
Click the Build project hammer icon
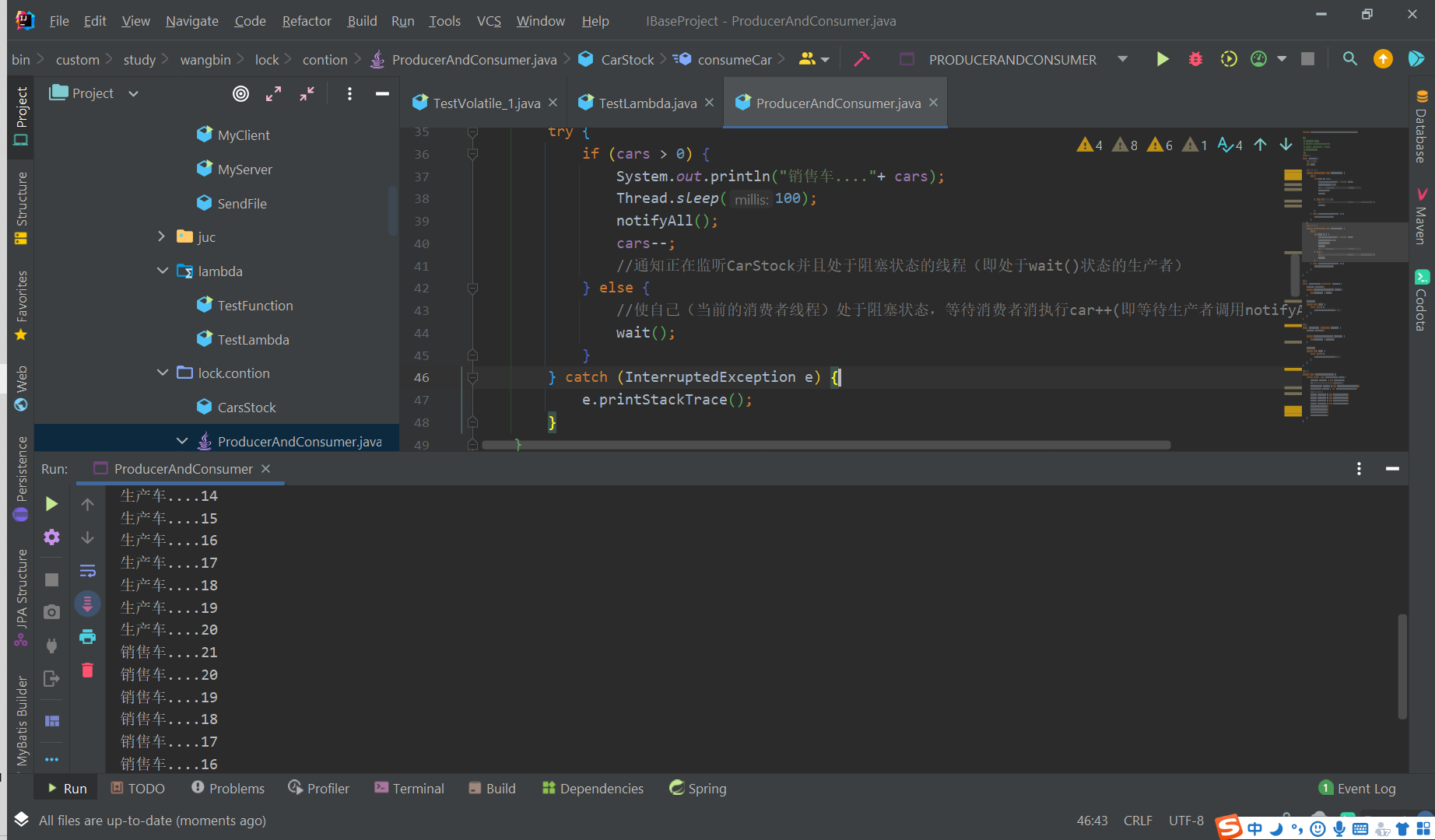pyautogui.click(x=861, y=59)
